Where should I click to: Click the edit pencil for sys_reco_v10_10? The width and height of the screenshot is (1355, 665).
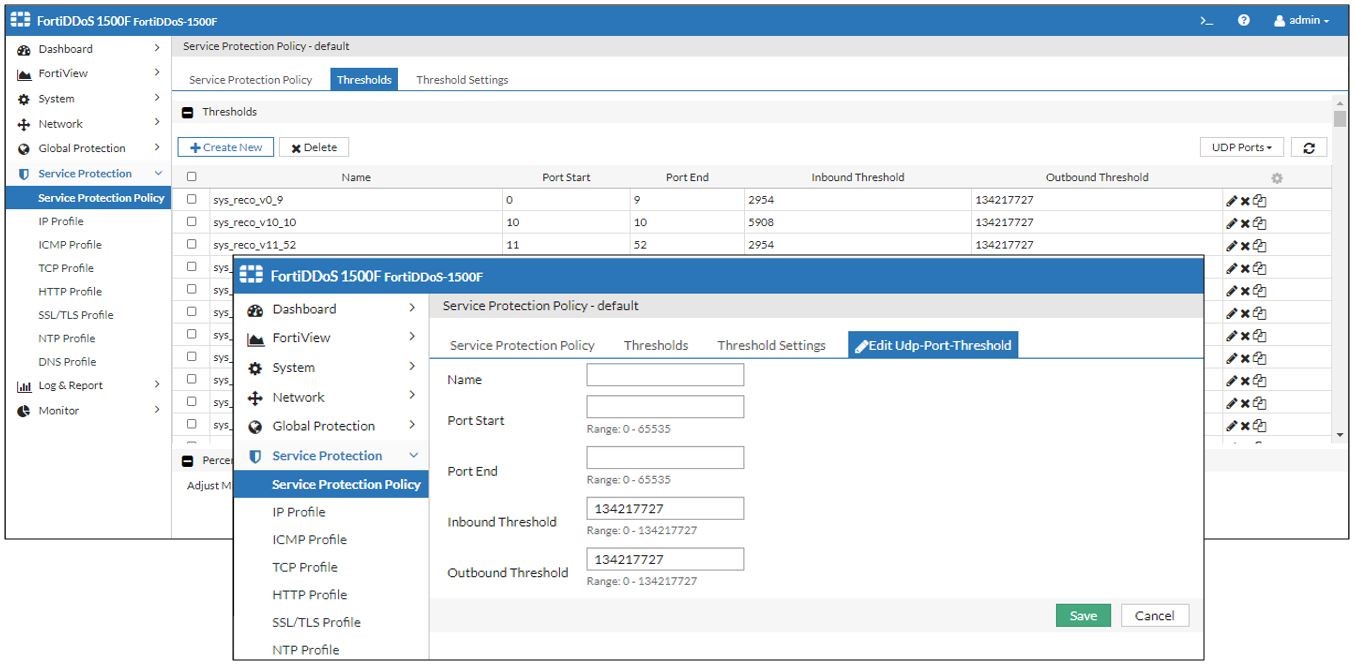click(1231, 223)
